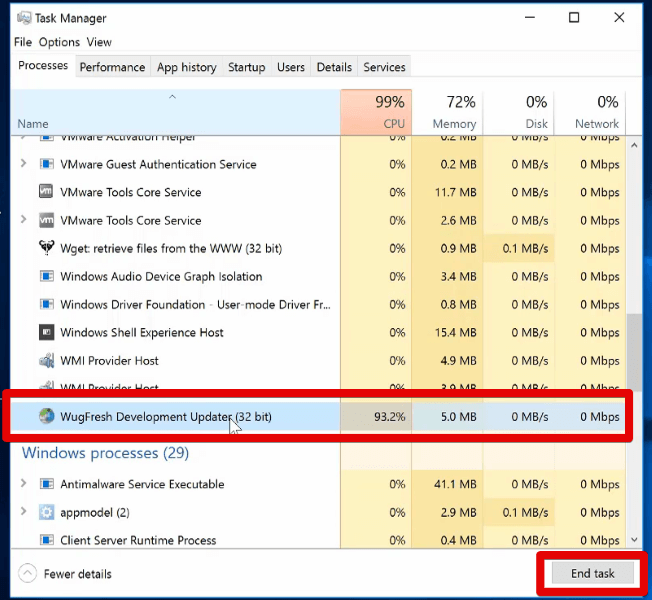The width and height of the screenshot is (652, 600).
Task: Click the Fewer details circle arrow icon
Action: click(27, 574)
